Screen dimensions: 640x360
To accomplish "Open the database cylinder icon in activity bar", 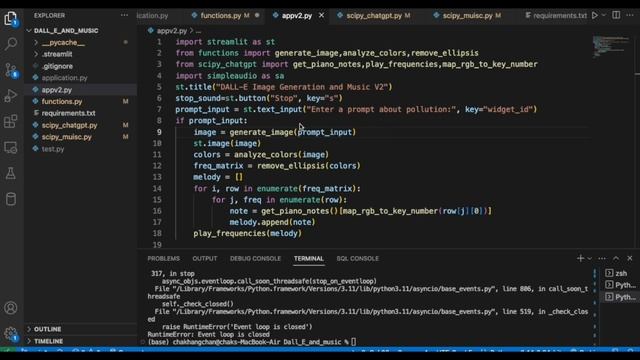I will tap(11, 199).
